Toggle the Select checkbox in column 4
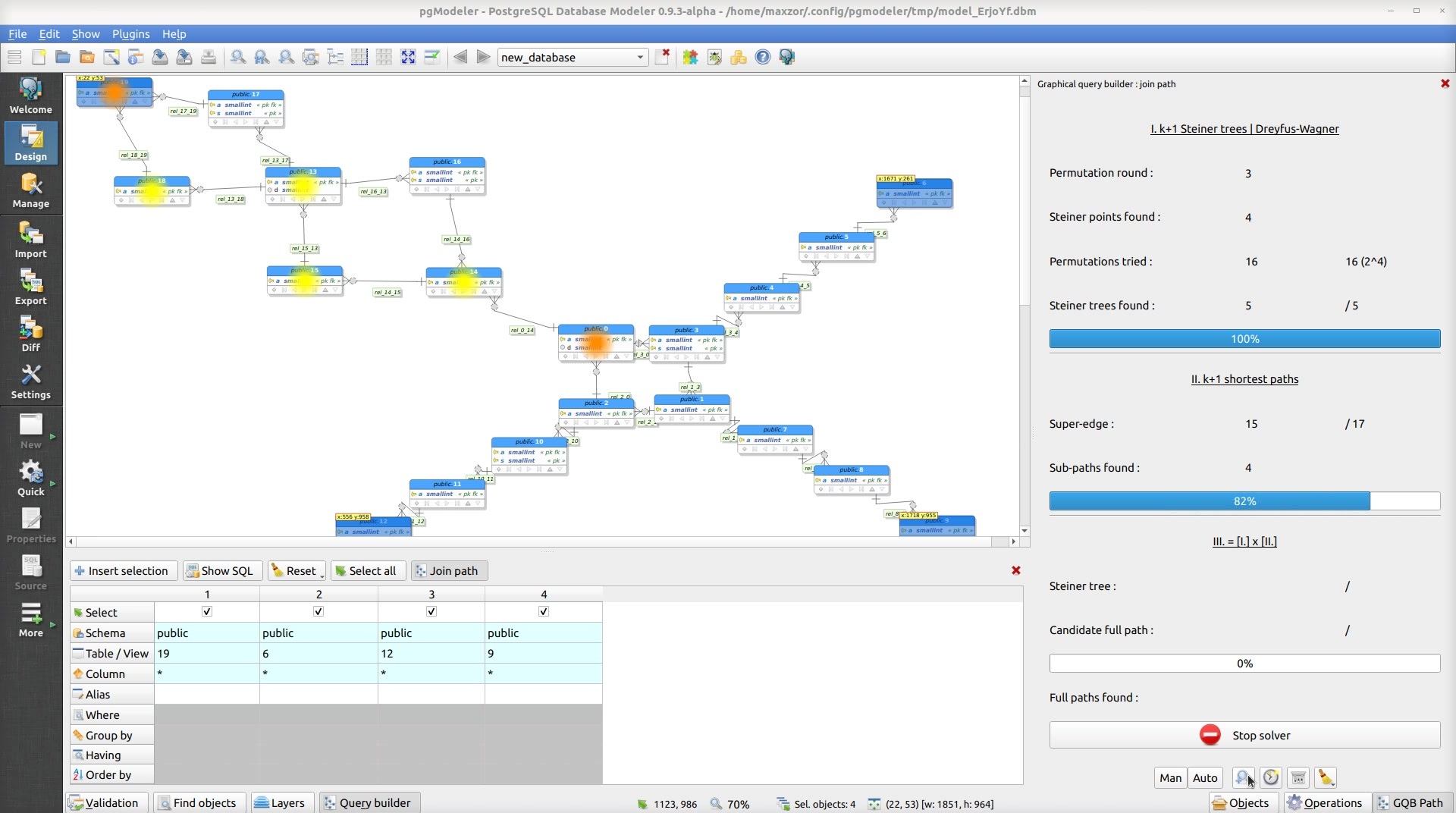1456x813 pixels. click(x=544, y=611)
